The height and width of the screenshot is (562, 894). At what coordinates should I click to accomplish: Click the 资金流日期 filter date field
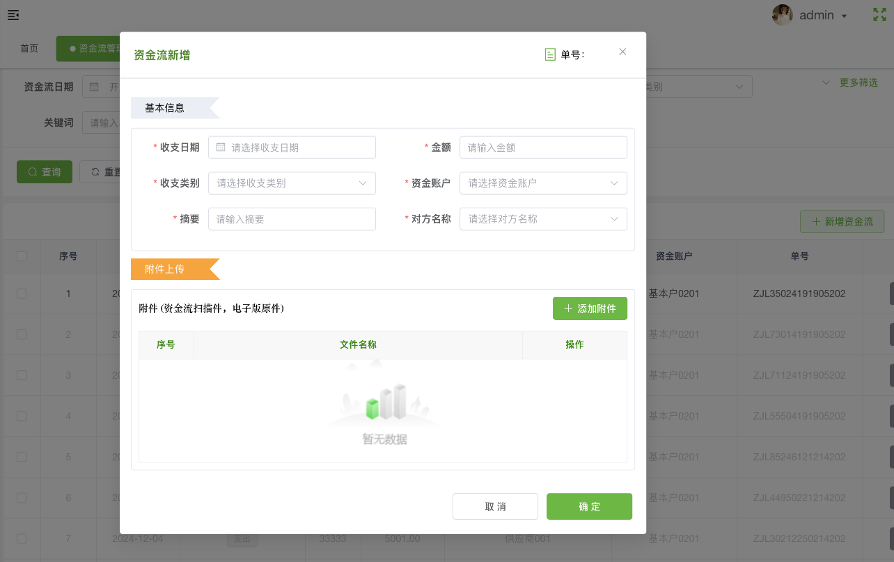pyautogui.click(x=101, y=87)
